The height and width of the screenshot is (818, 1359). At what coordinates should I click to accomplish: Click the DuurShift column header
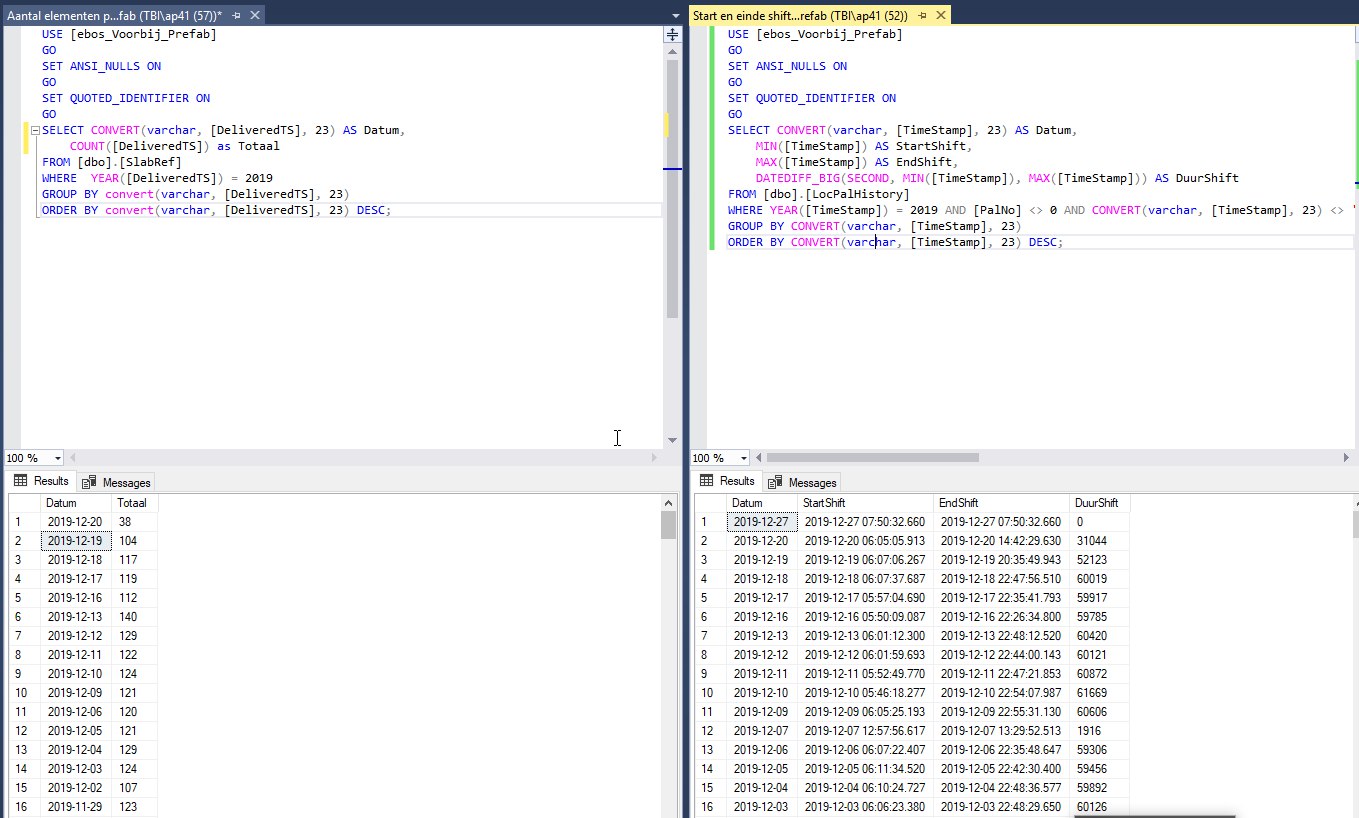coord(1096,503)
